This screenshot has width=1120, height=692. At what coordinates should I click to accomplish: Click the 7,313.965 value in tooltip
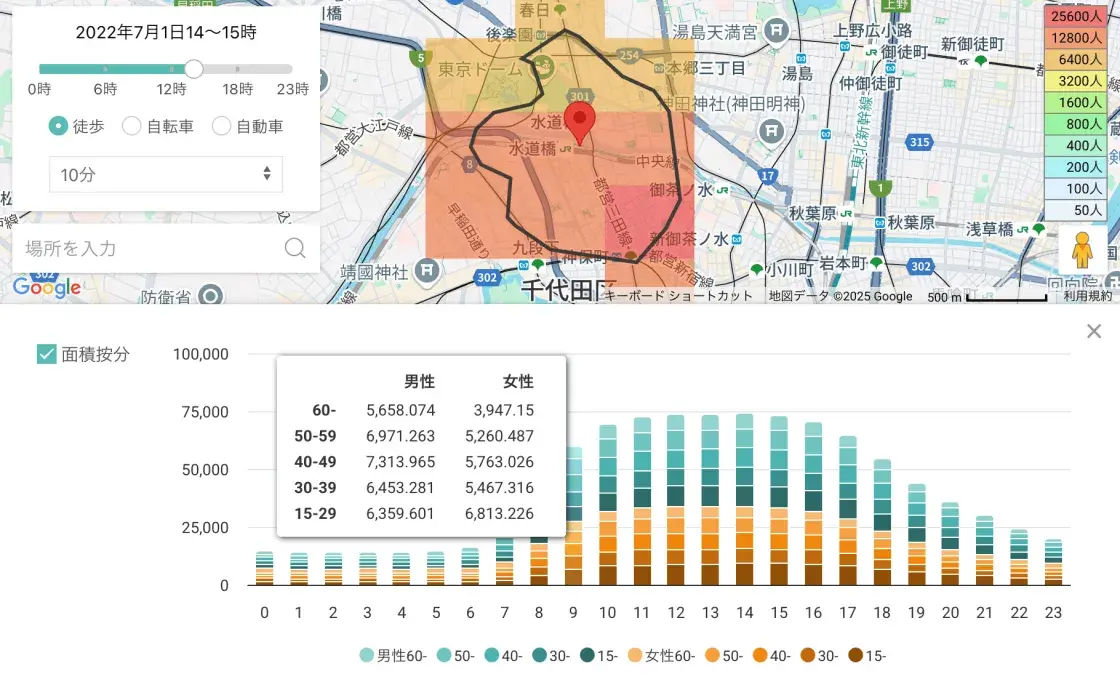[400, 462]
